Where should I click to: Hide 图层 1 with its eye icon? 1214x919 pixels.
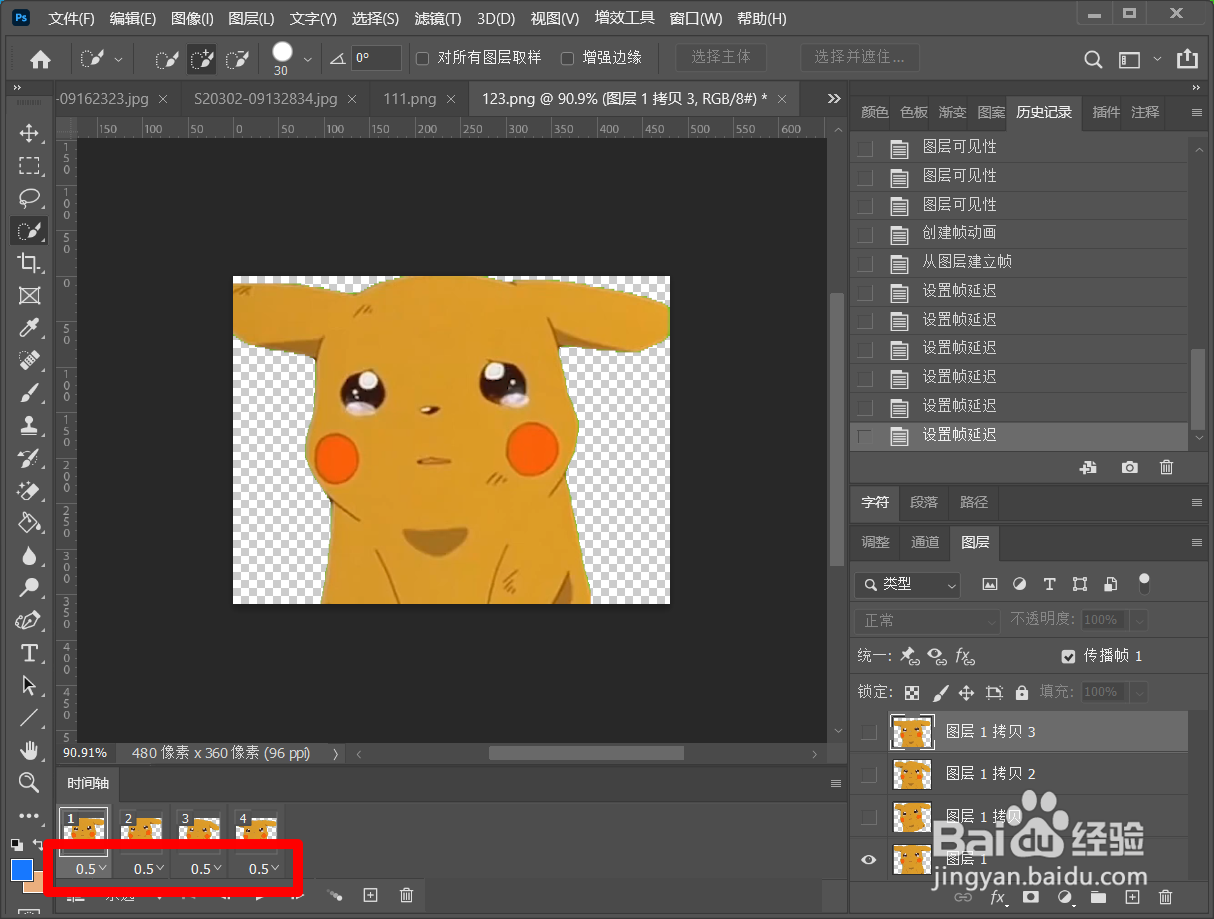(868, 859)
